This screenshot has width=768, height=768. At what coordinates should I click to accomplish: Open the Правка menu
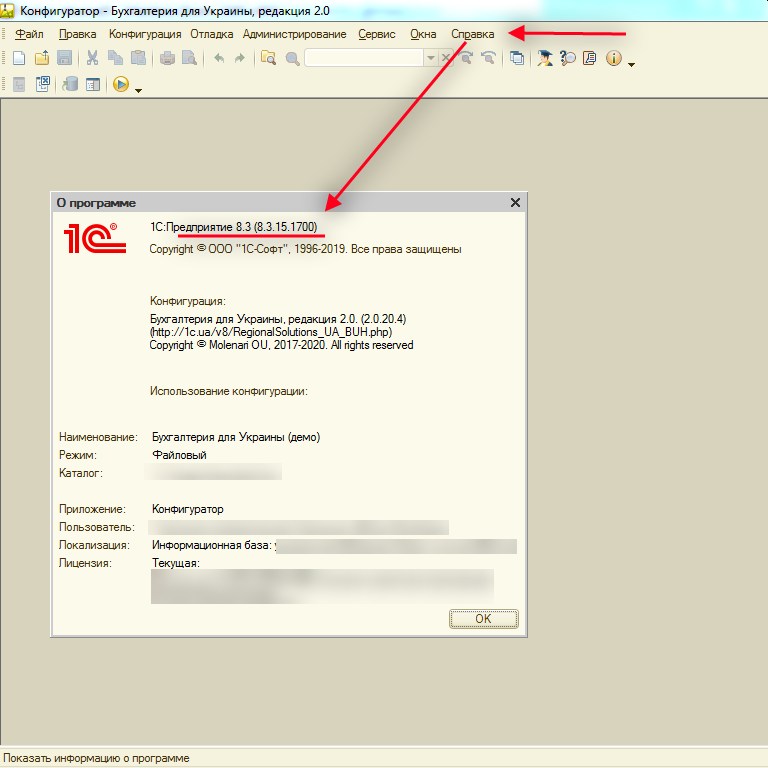(77, 34)
